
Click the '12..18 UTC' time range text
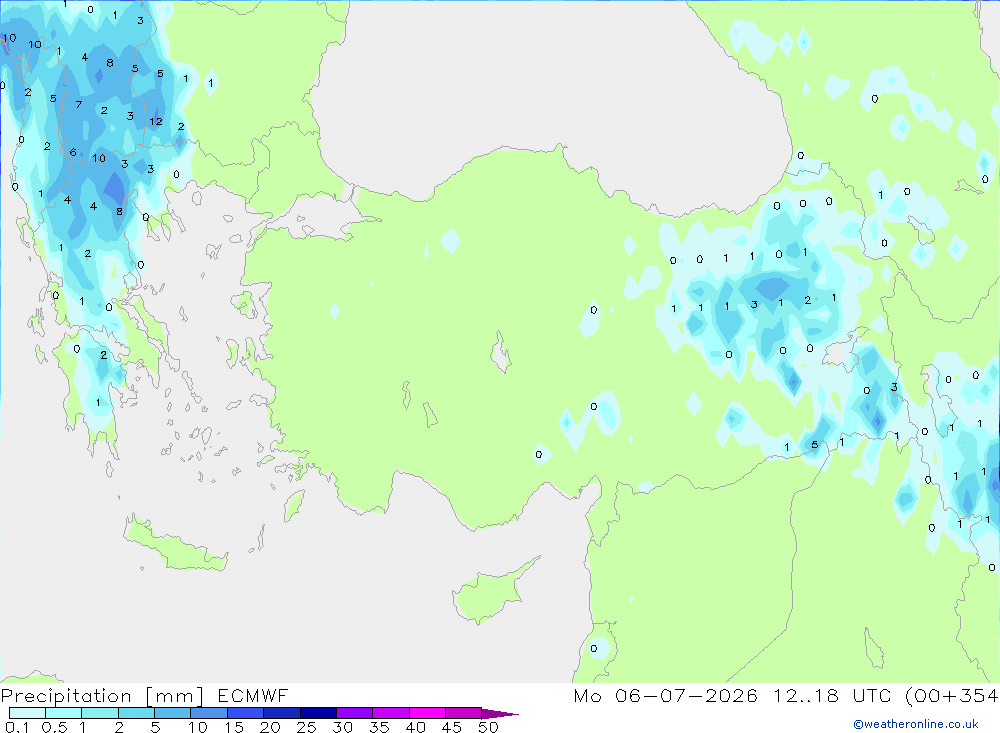click(832, 695)
